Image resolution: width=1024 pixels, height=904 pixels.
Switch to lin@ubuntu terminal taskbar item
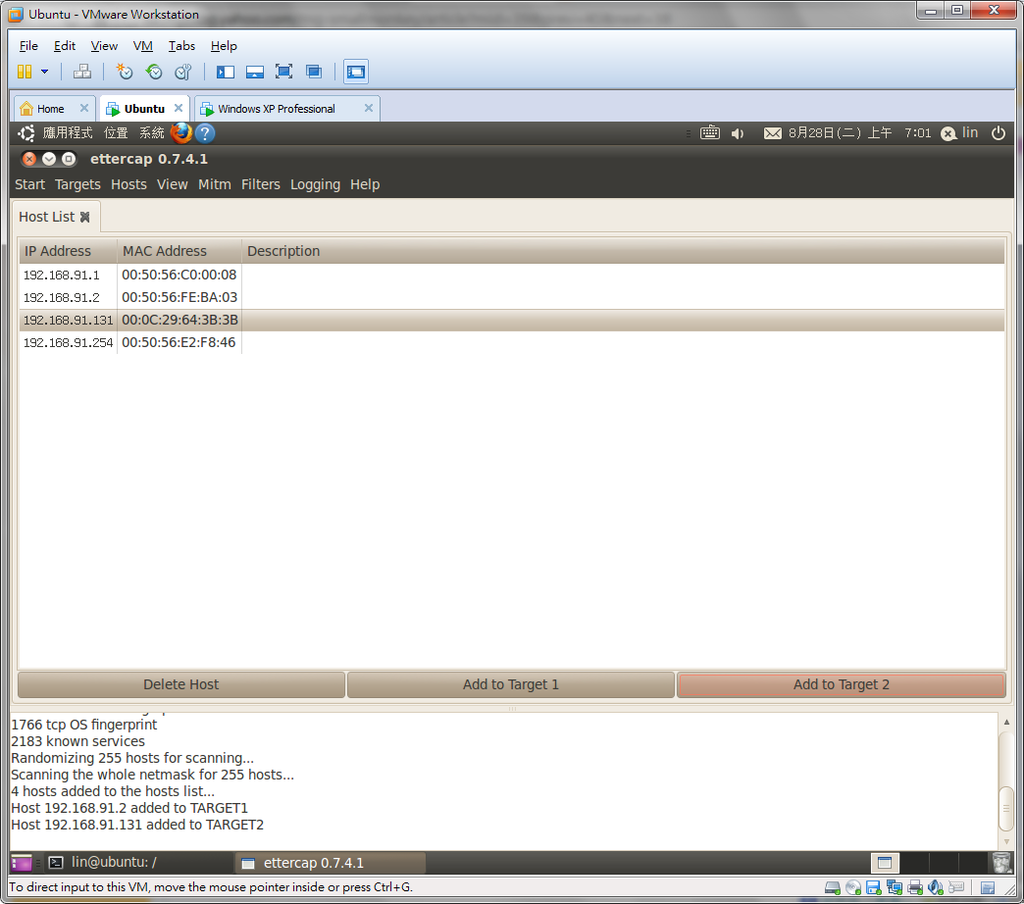pos(137,862)
